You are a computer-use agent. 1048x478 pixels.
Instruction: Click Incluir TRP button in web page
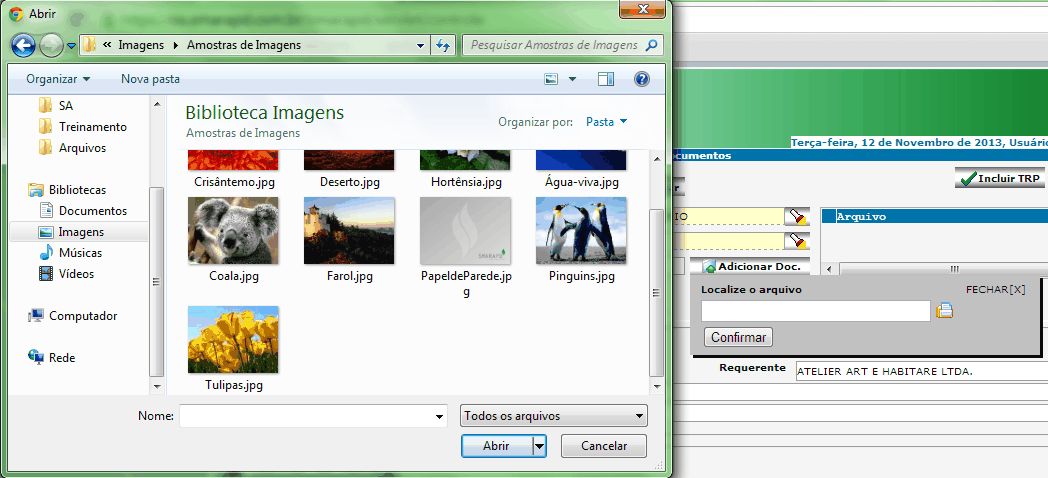(x=999, y=178)
